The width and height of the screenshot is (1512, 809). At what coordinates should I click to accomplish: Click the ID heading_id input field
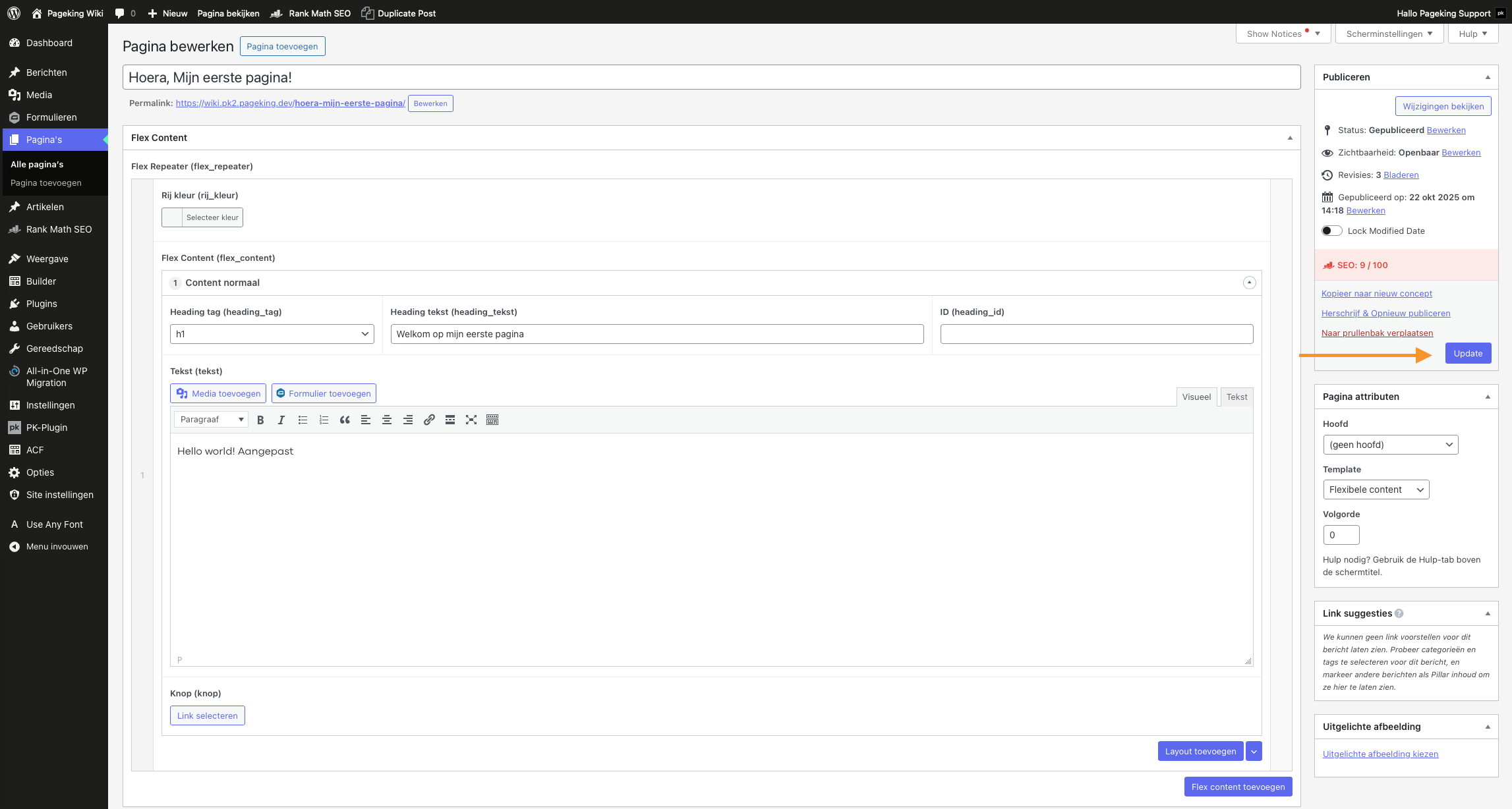1096,334
